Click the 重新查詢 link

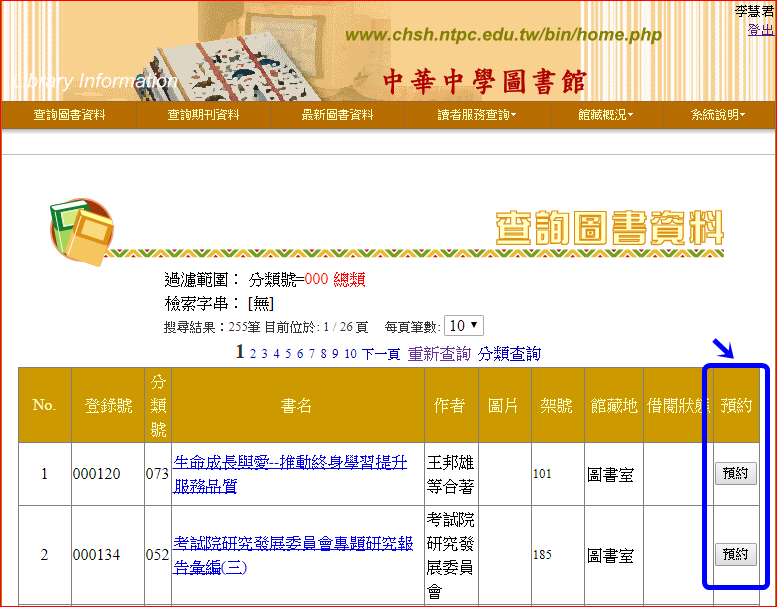pyautogui.click(x=439, y=354)
